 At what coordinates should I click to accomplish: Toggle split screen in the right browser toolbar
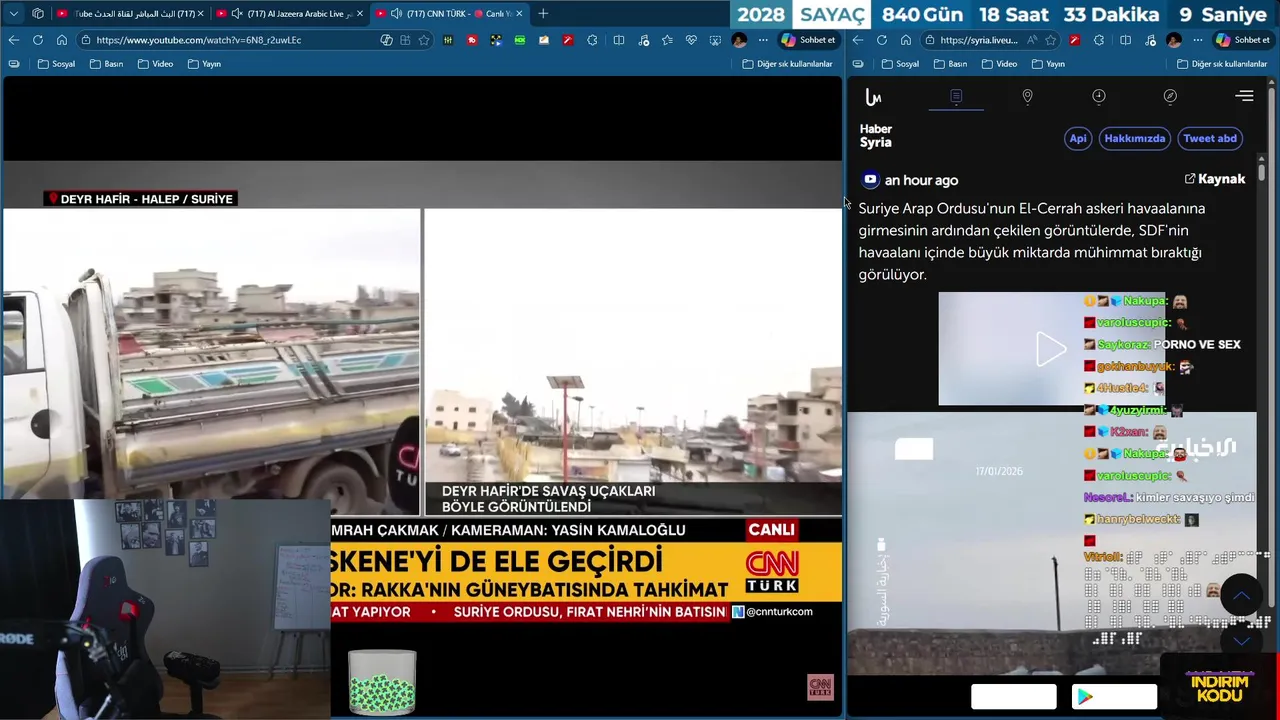pos(1125,40)
